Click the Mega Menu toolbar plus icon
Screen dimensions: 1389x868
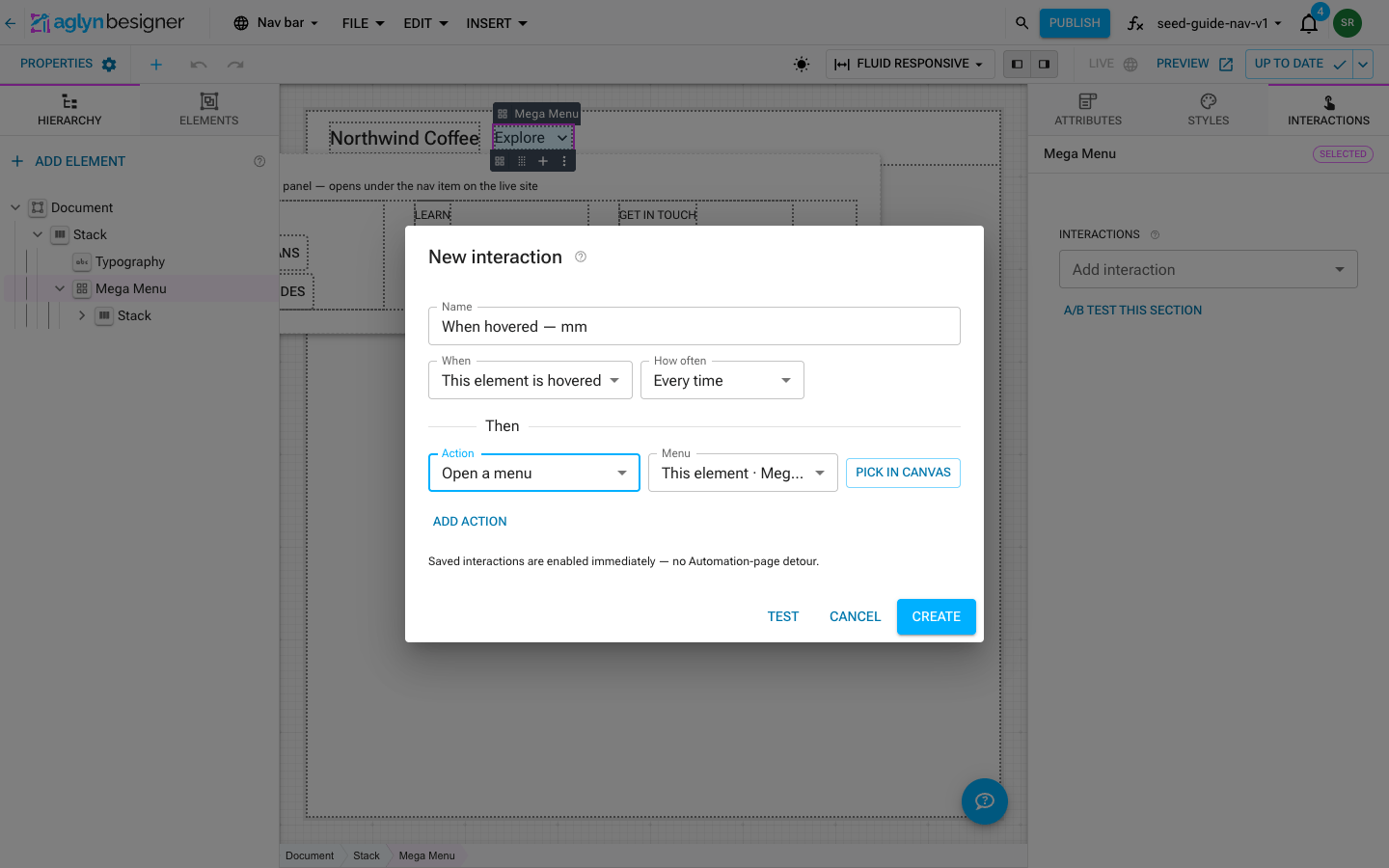click(543, 161)
